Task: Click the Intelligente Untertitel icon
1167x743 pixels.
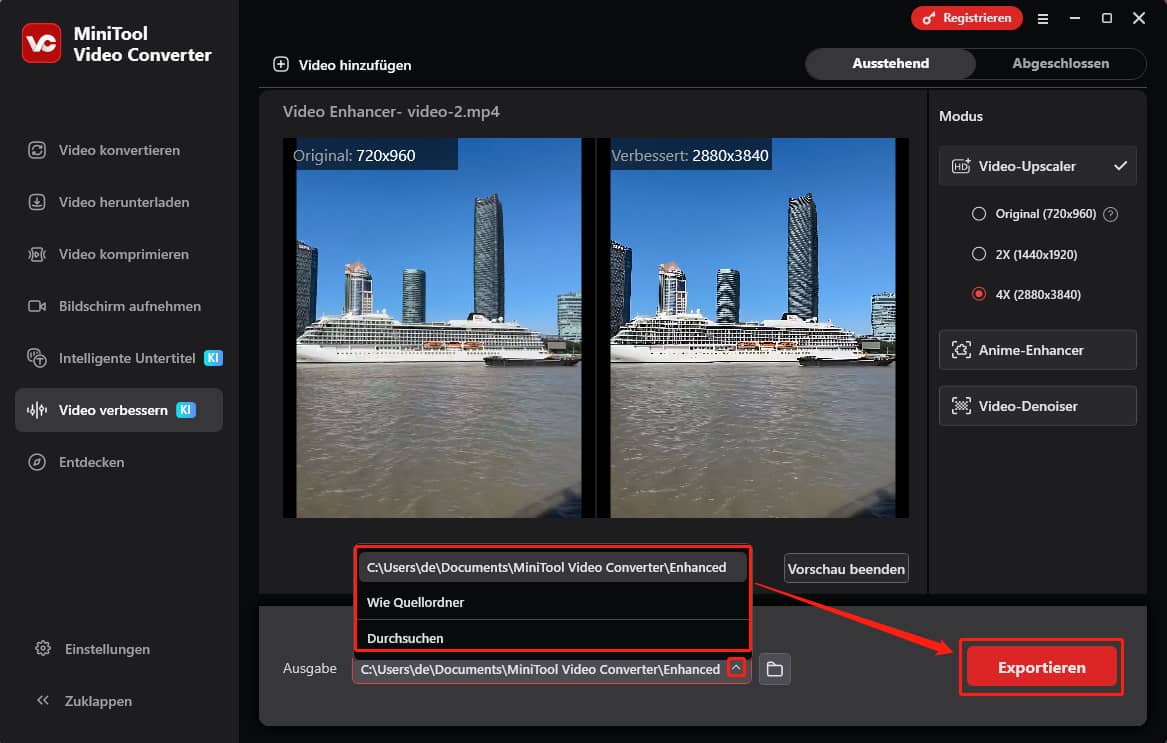Action: pyautogui.click(x=37, y=358)
